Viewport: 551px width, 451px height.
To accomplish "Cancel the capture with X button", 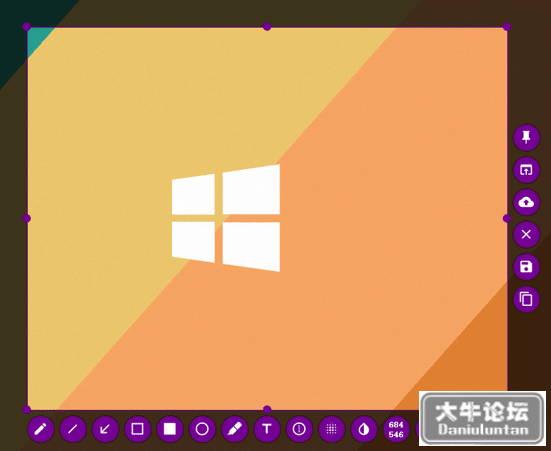I will 526,234.
